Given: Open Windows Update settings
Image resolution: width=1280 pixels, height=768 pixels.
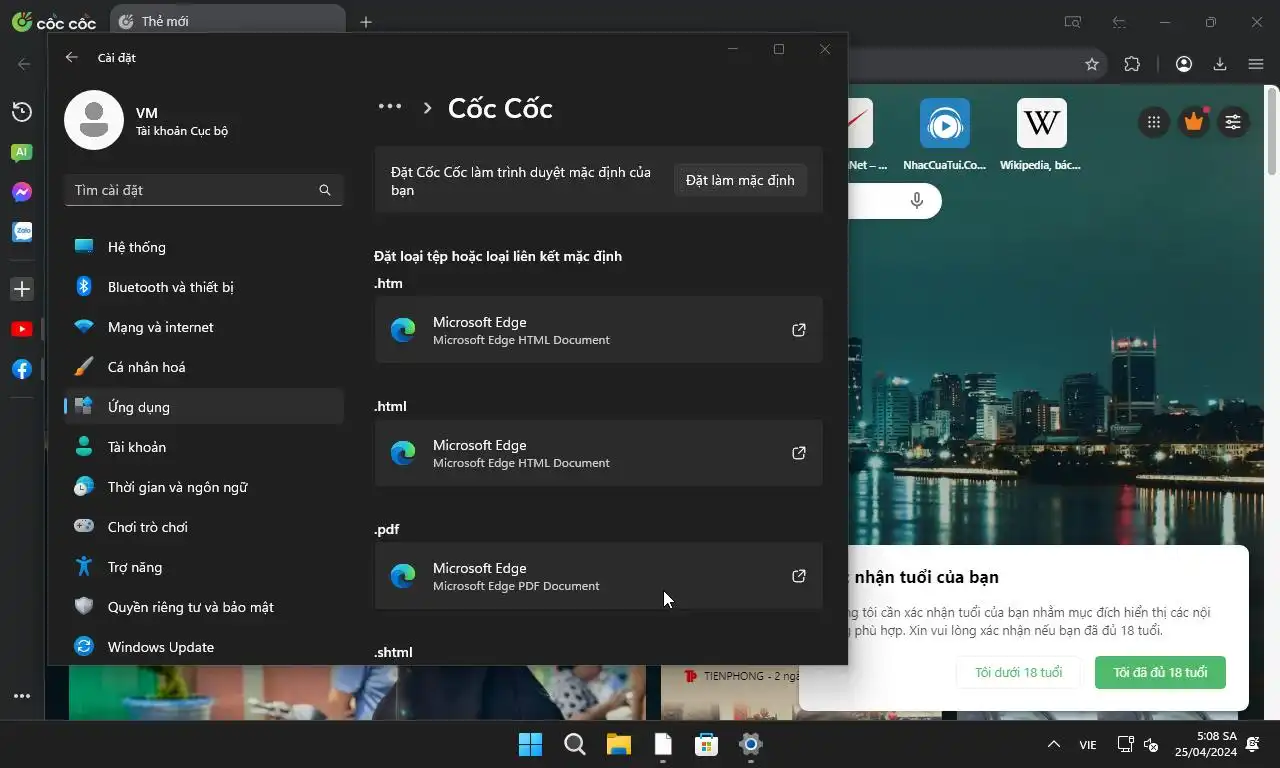Looking at the screenshot, I should (204, 647).
